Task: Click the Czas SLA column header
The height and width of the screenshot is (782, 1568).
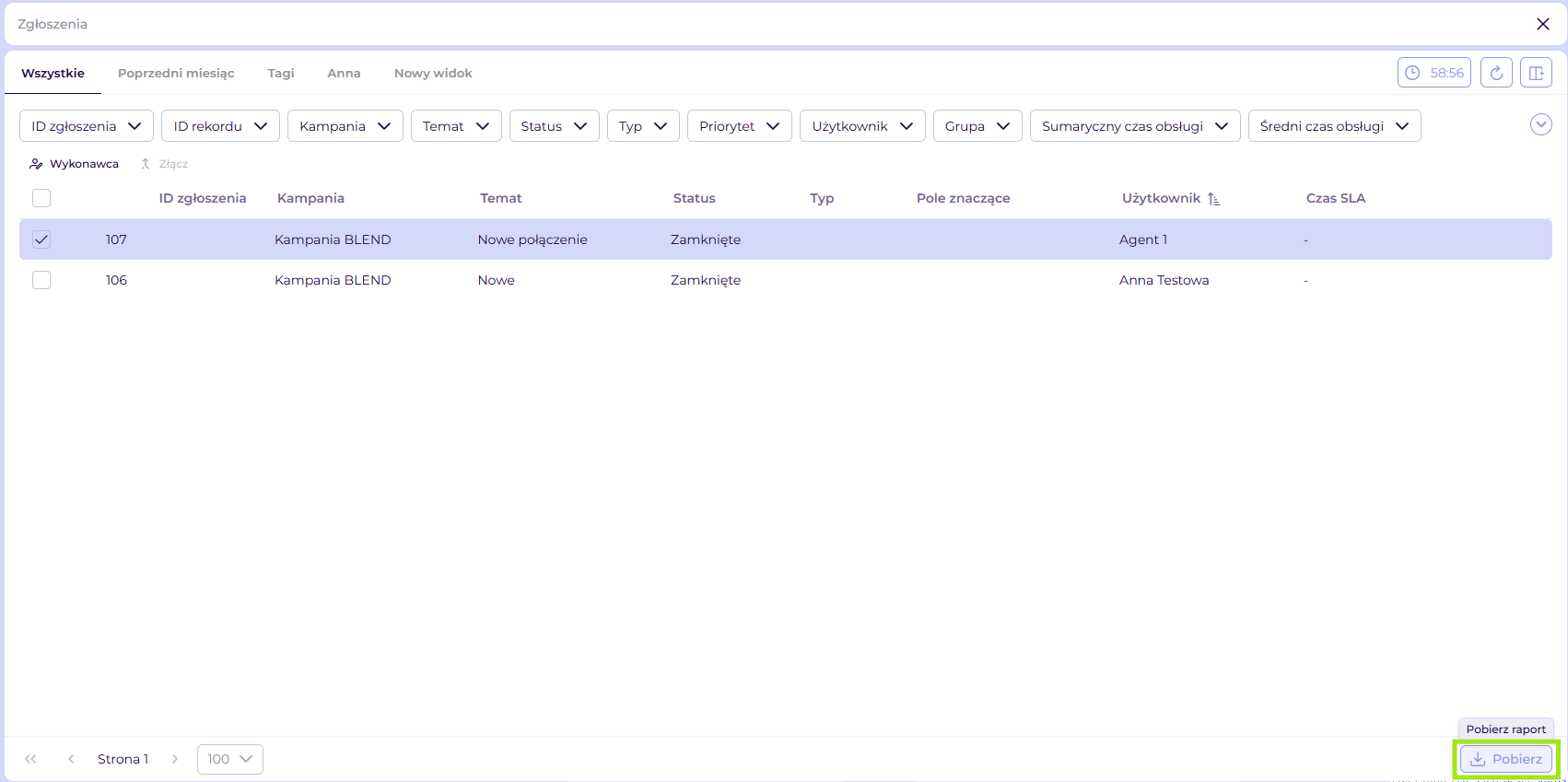Action: (1336, 198)
